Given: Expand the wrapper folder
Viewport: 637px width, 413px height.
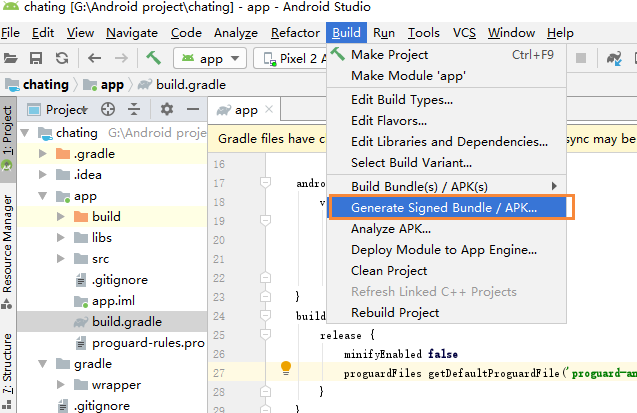Looking at the screenshot, I should coord(61,385).
